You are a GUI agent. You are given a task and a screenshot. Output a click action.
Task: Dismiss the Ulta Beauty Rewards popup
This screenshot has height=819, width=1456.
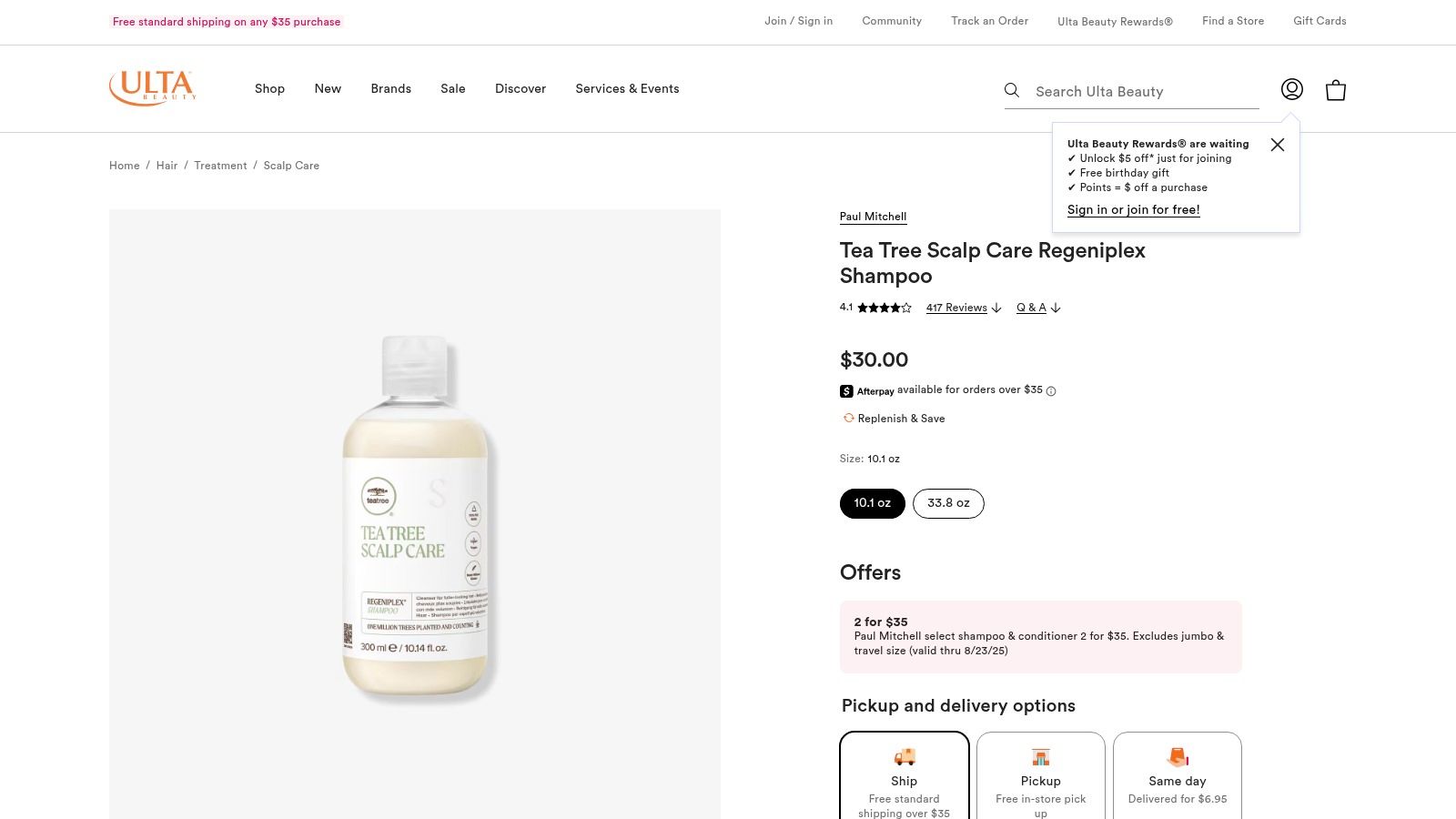1277,145
